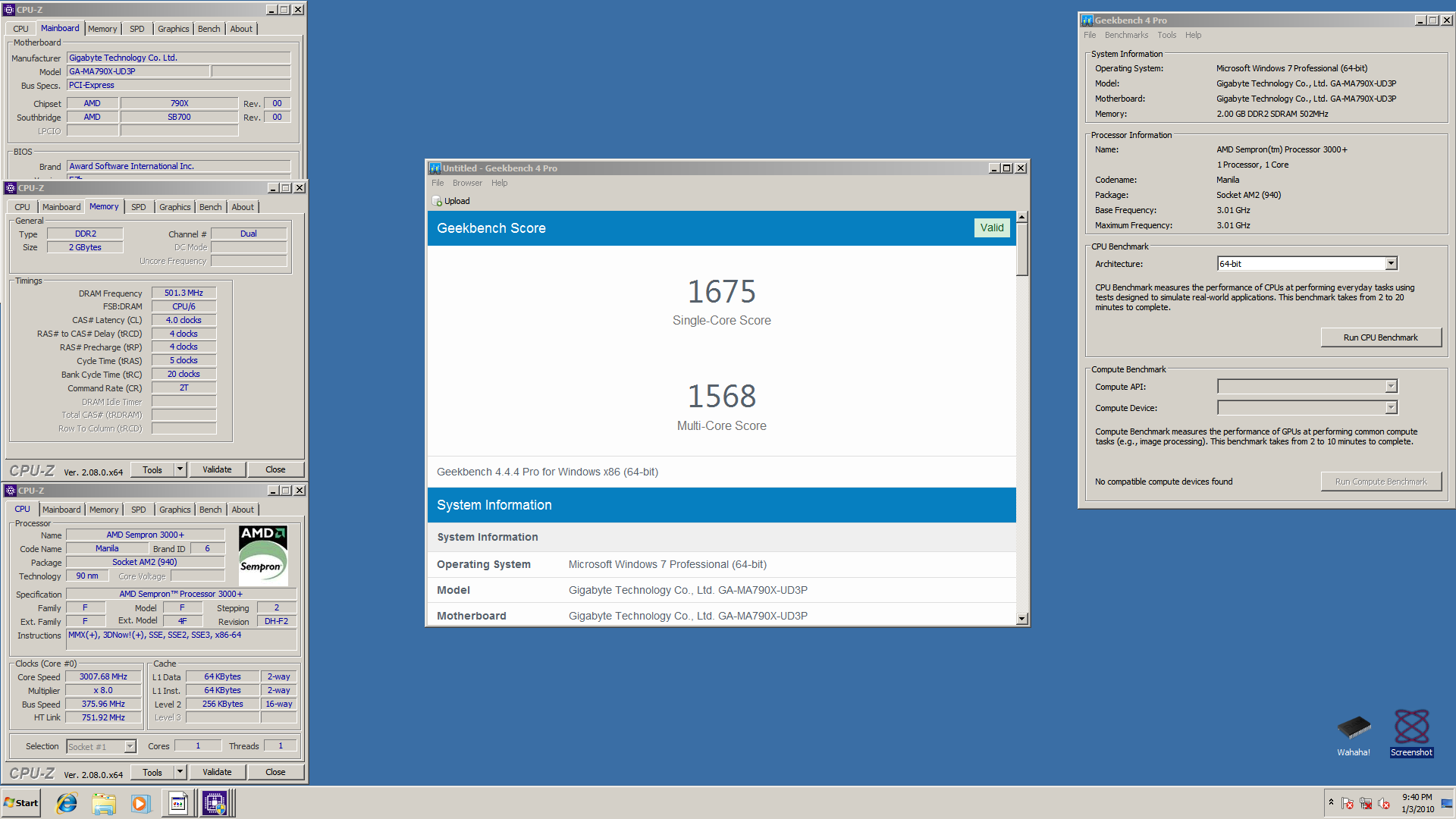Viewport: 1456px width, 819px height.
Task: Click Validate in the Memory CPU-Z window
Action: tap(217, 470)
